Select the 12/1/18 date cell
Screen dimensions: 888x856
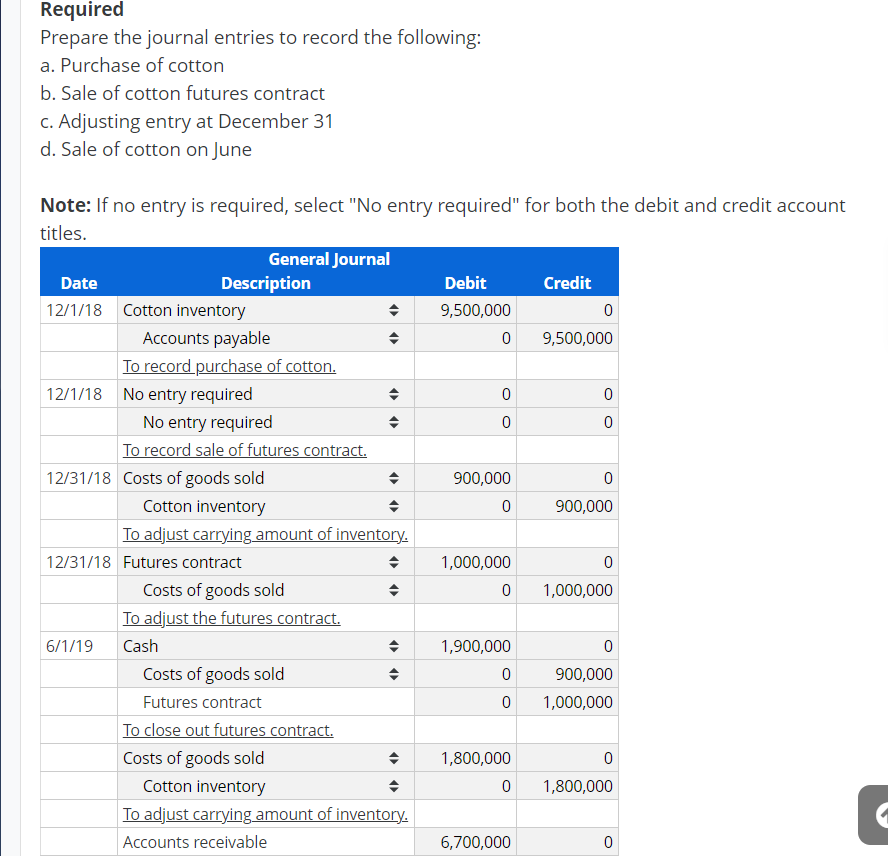coord(78,310)
